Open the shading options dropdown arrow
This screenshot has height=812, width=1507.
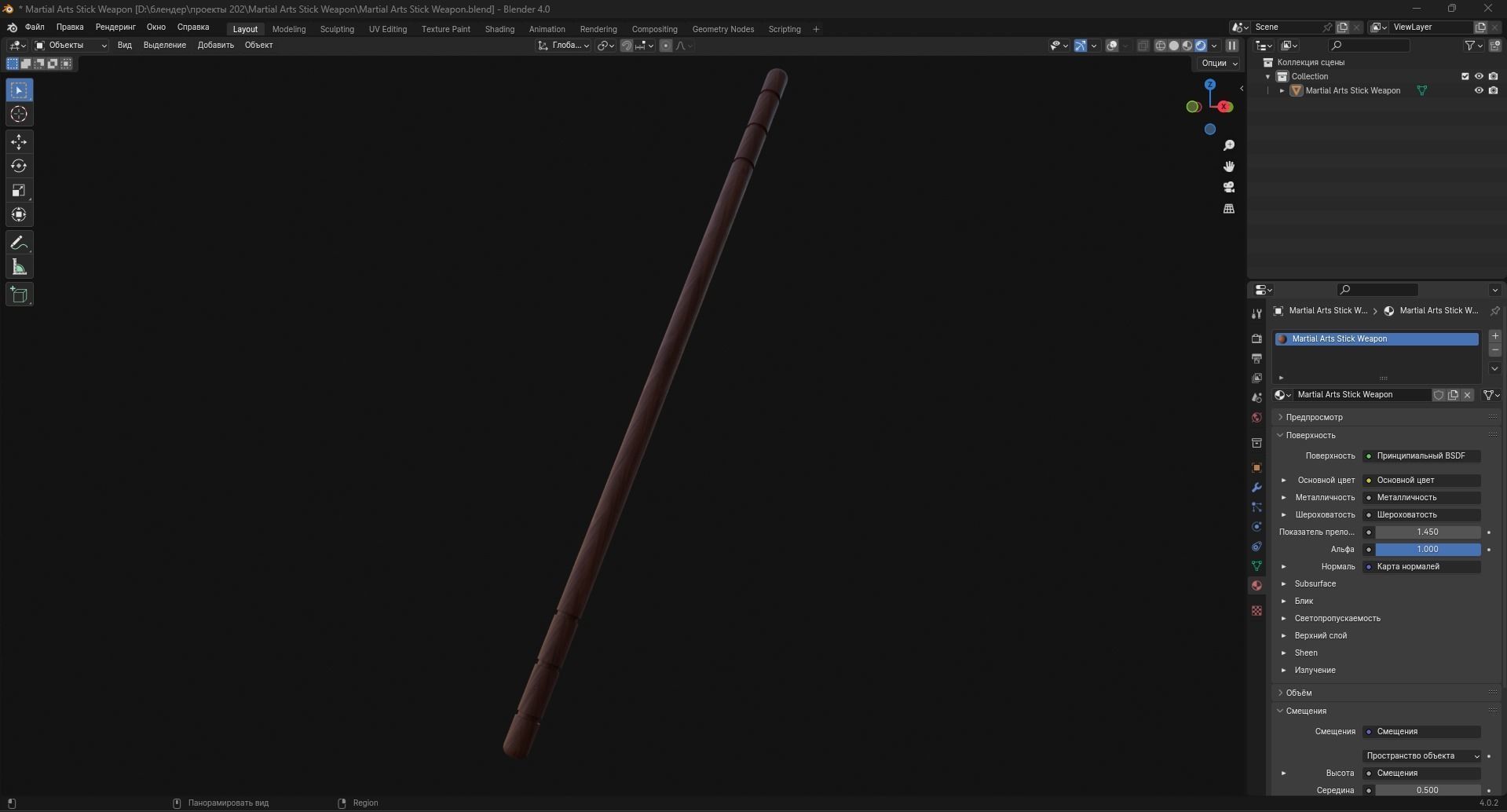click(x=1214, y=46)
